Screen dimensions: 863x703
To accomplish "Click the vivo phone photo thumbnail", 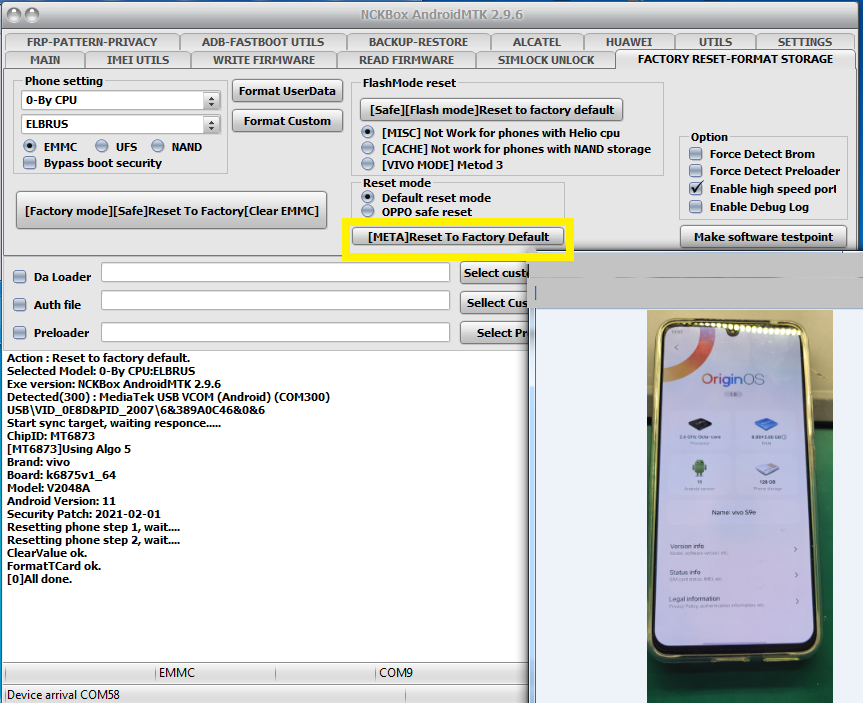I will click(740, 506).
